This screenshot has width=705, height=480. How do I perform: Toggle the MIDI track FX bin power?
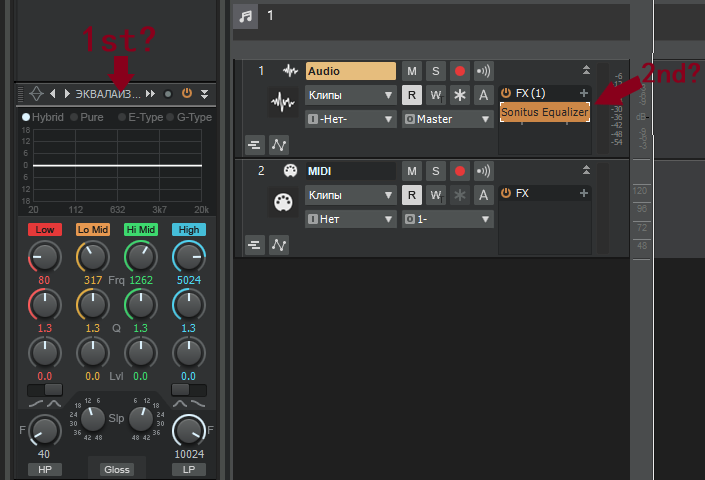tap(506, 193)
